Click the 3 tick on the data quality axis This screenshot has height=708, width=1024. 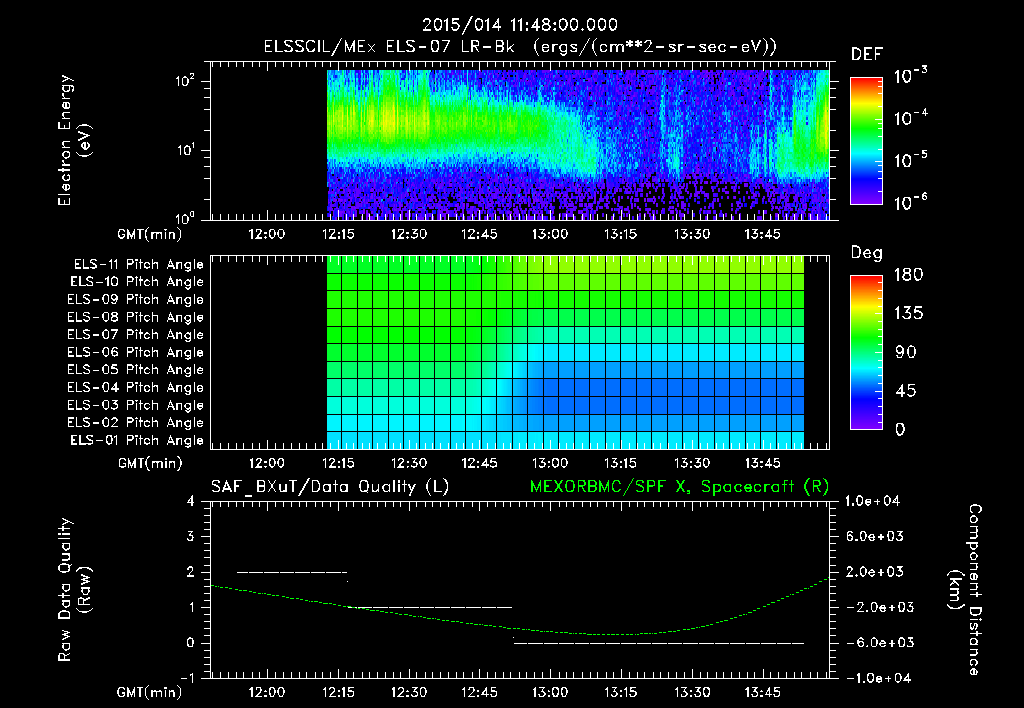(x=191, y=536)
